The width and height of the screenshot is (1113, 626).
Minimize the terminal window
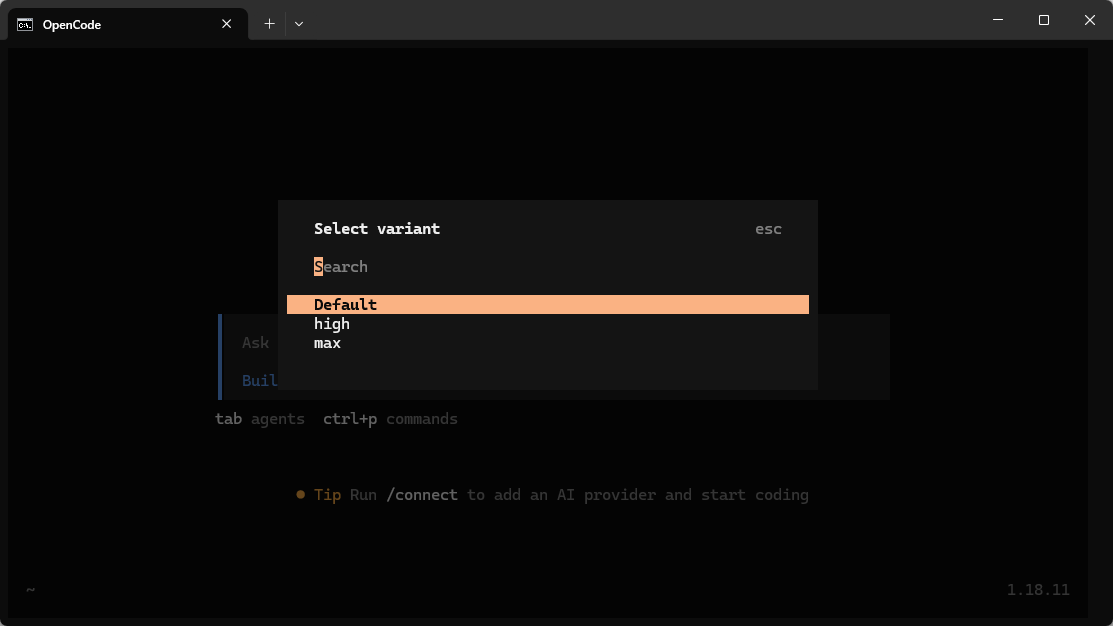click(998, 20)
